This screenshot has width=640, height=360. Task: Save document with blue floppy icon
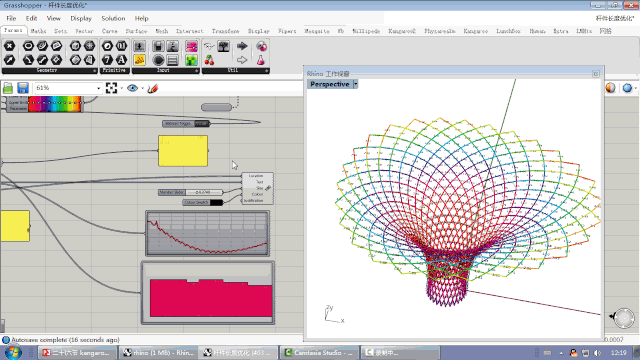coord(23,88)
